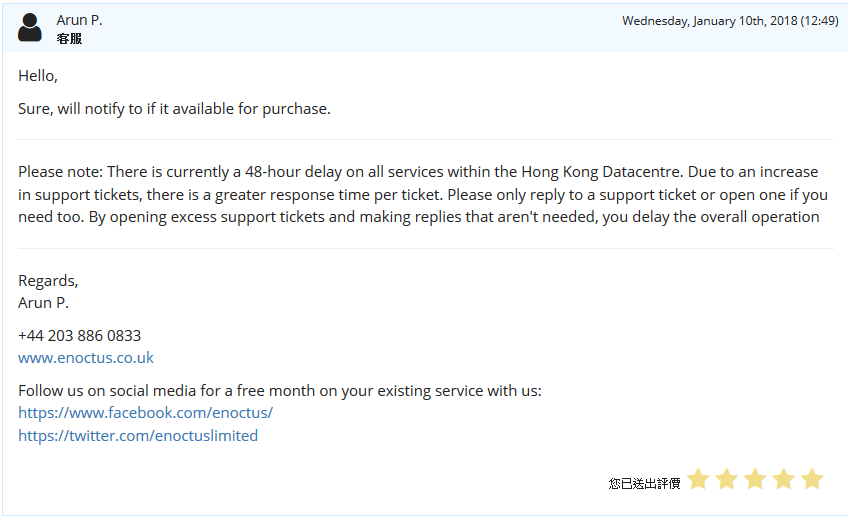The height and width of the screenshot is (518, 848).
Task: Click the 您已送出評價 rating label
Action: coord(644,483)
